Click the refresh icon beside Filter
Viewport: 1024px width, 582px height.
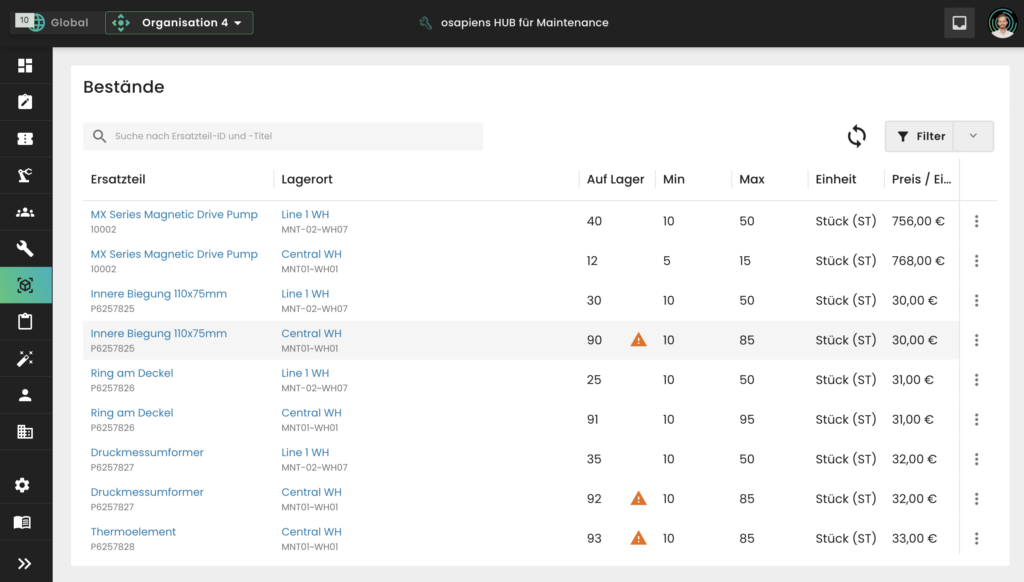point(856,136)
